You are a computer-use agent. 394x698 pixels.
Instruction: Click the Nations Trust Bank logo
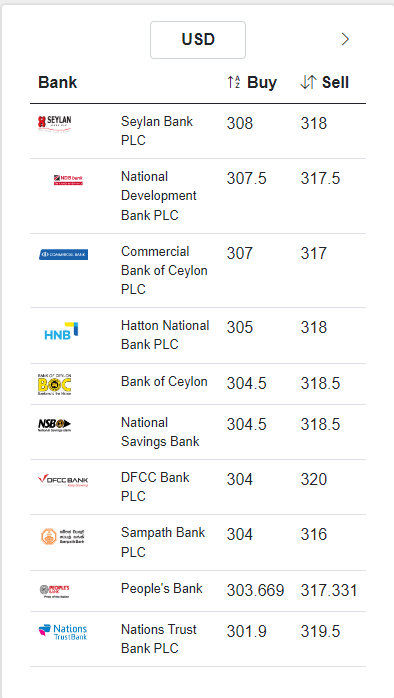click(63, 632)
